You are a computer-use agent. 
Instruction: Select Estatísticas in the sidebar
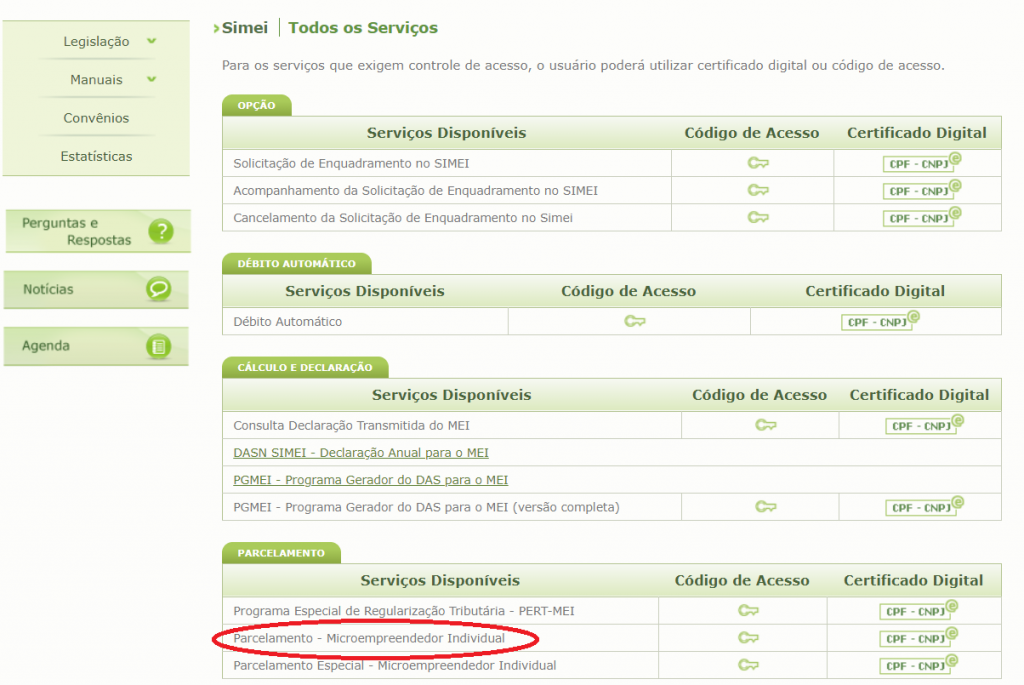click(x=96, y=155)
